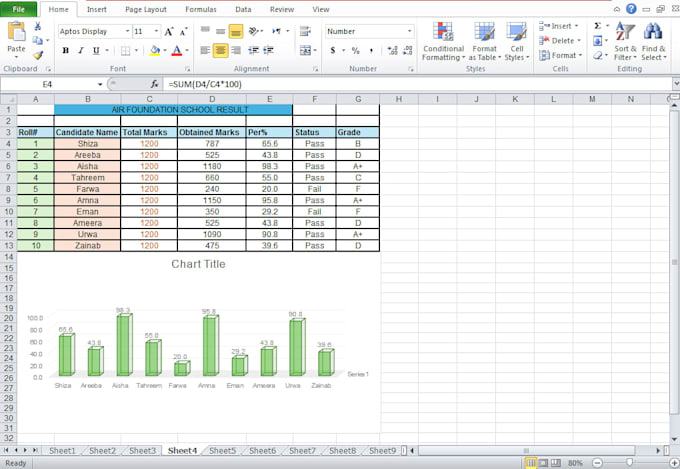Open Cell Styles gallery
The width and height of the screenshot is (680, 469).
pos(517,41)
